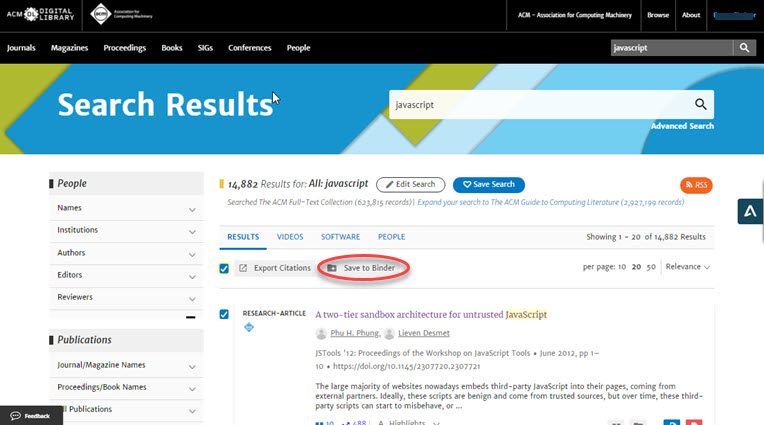Open the SIGs menu
The height and width of the screenshot is (425, 764).
pyautogui.click(x=205, y=48)
